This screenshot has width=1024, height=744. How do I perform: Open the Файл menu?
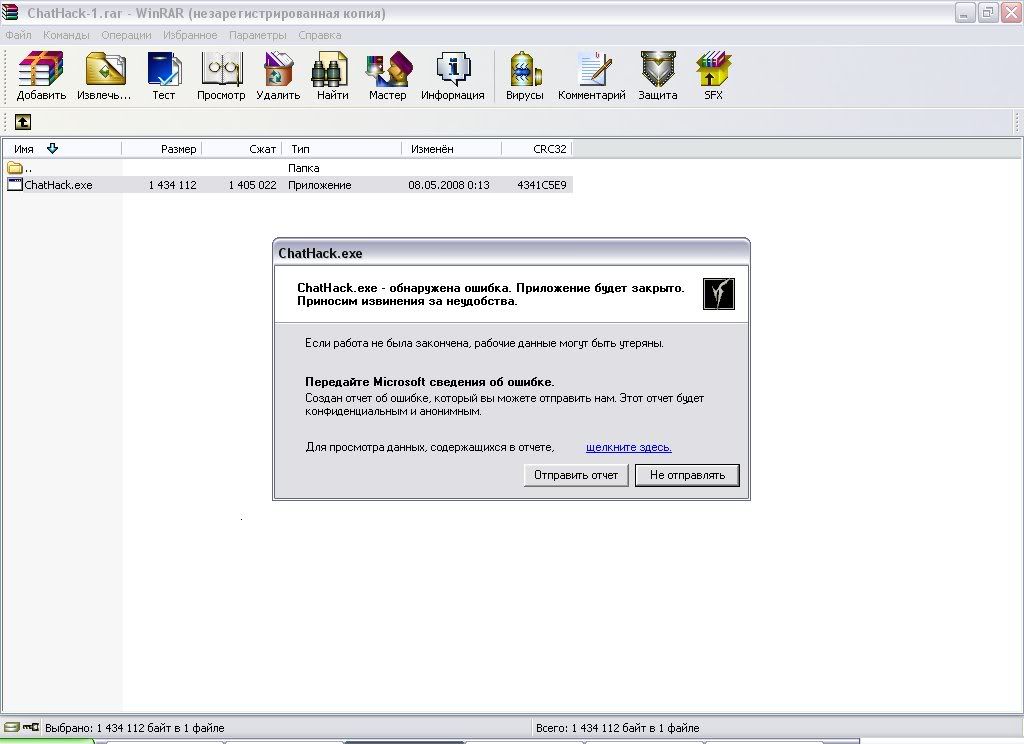coord(18,35)
